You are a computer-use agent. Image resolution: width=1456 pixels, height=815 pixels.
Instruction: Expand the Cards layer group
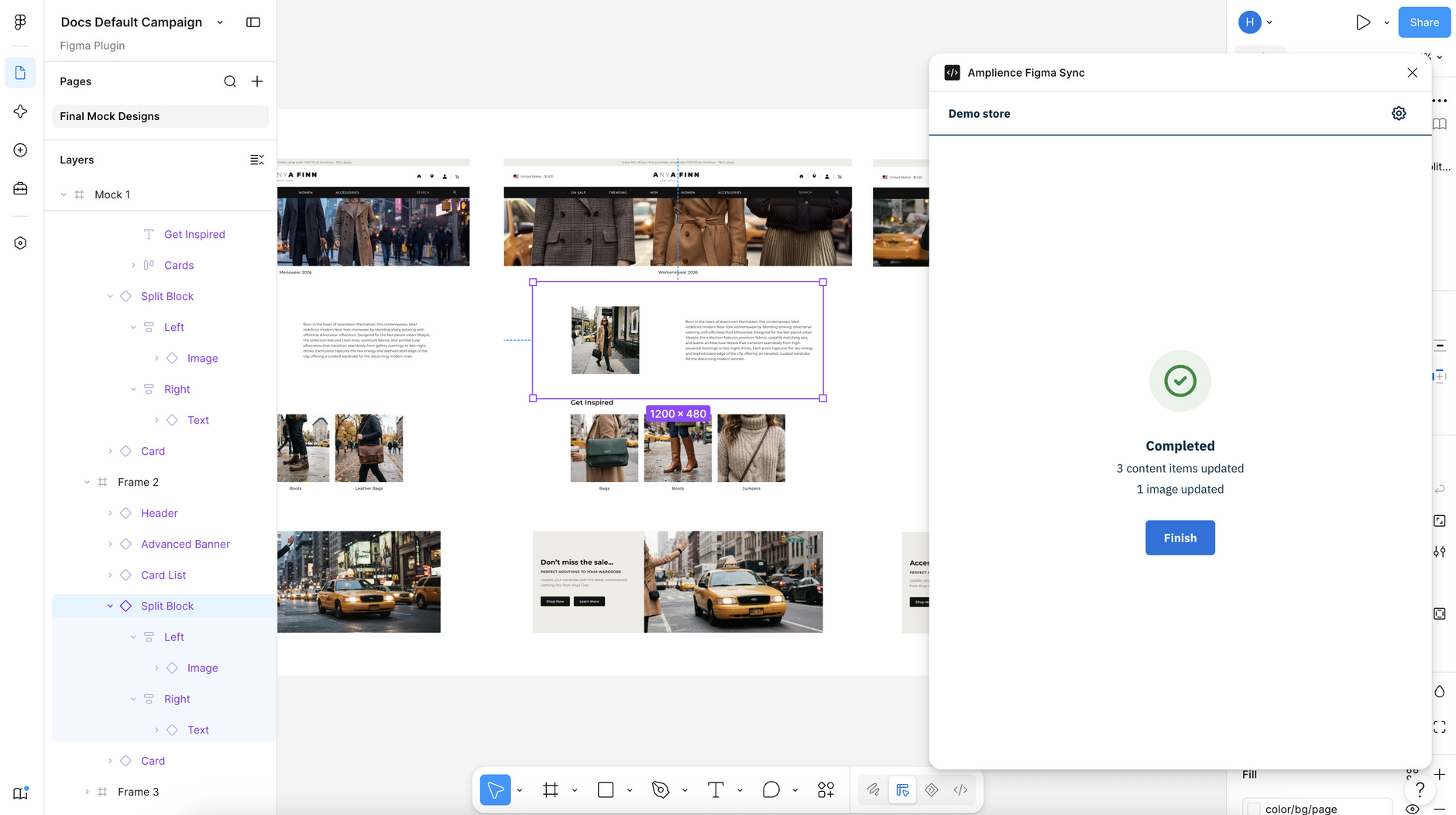133,265
